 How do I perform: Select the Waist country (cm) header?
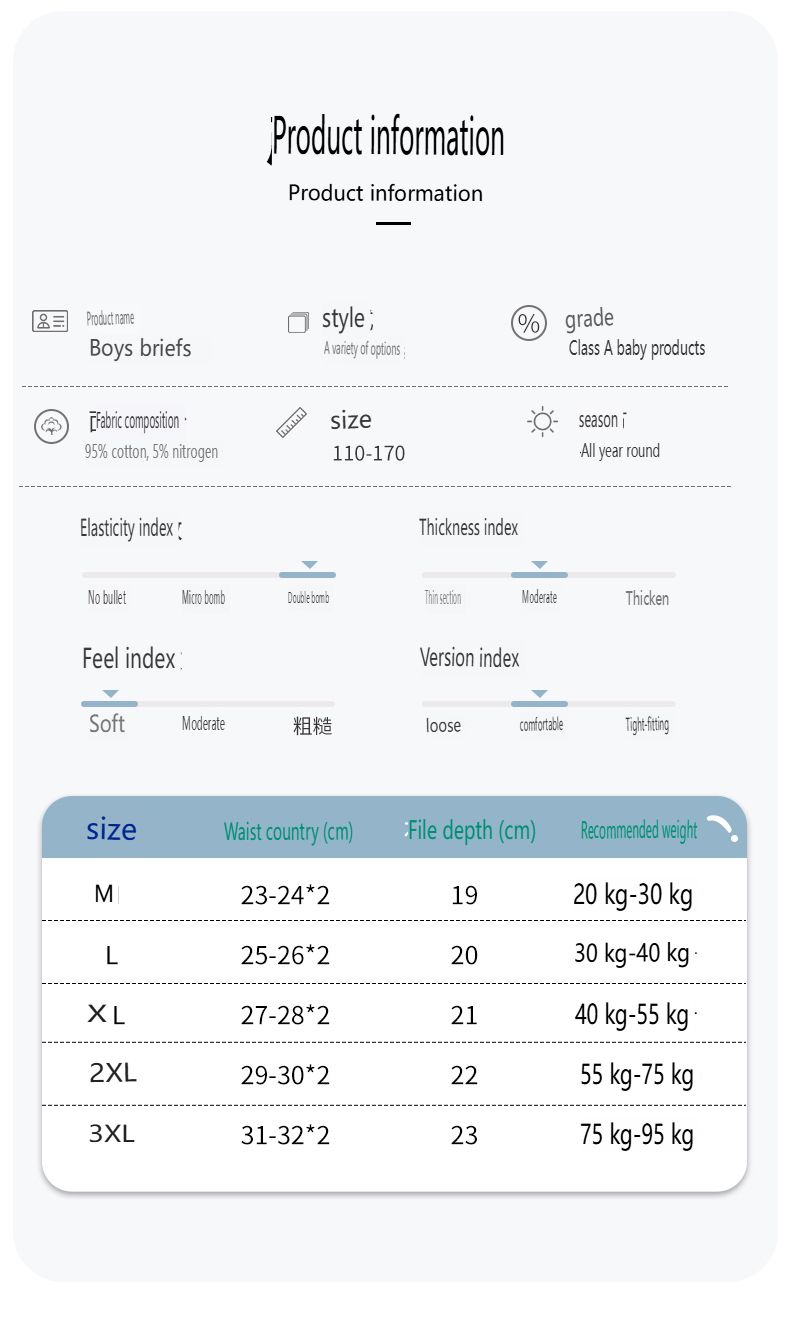[288, 831]
